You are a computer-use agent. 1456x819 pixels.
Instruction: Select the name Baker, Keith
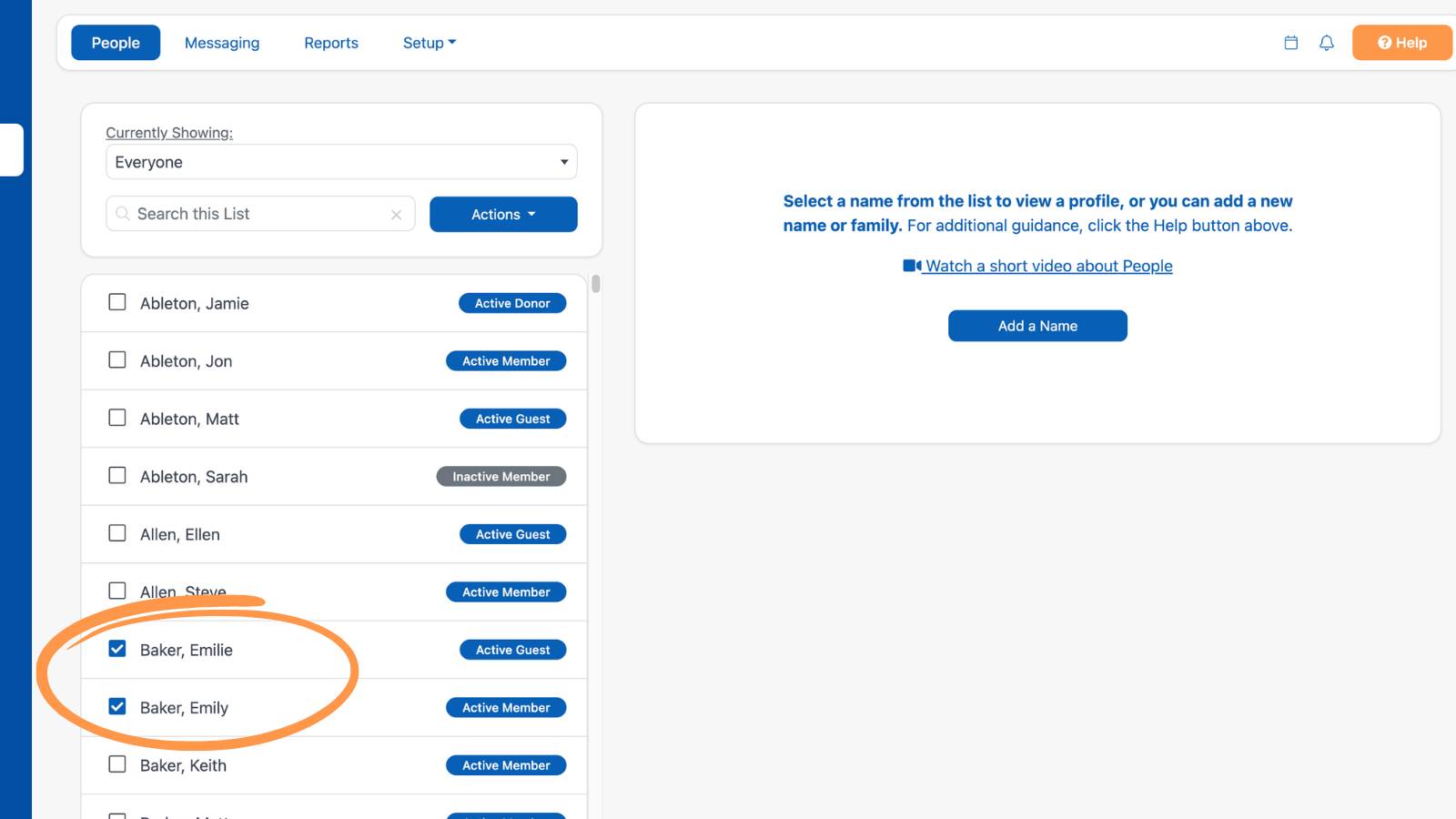[x=183, y=766]
